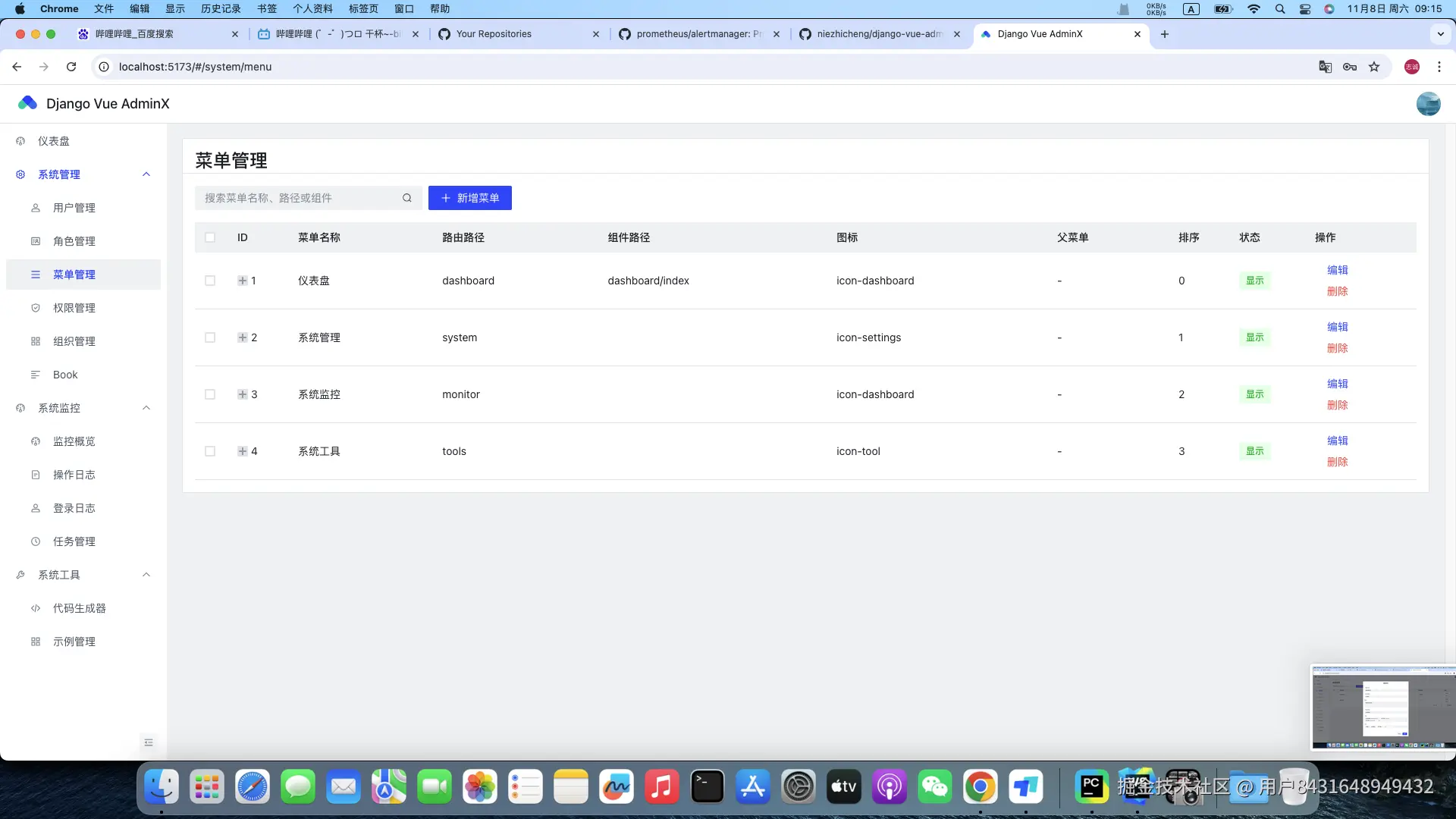Viewport: 1456px width, 819px height.
Task: Collapse the 系统工具 sidebar section
Action: [146, 575]
